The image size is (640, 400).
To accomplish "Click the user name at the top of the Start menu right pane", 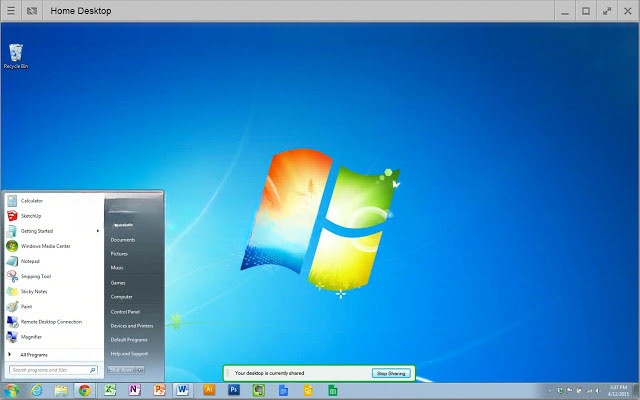I will coord(123,225).
